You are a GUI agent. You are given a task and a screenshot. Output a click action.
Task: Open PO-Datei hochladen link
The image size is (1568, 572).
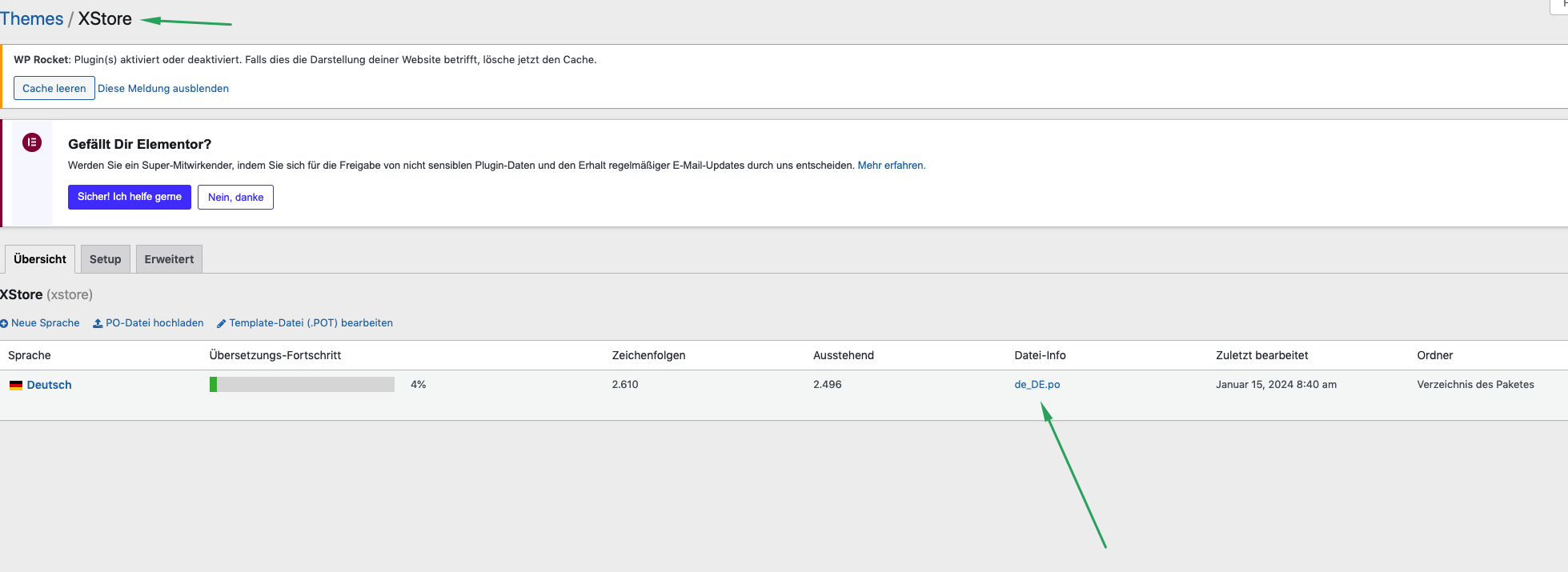click(154, 323)
